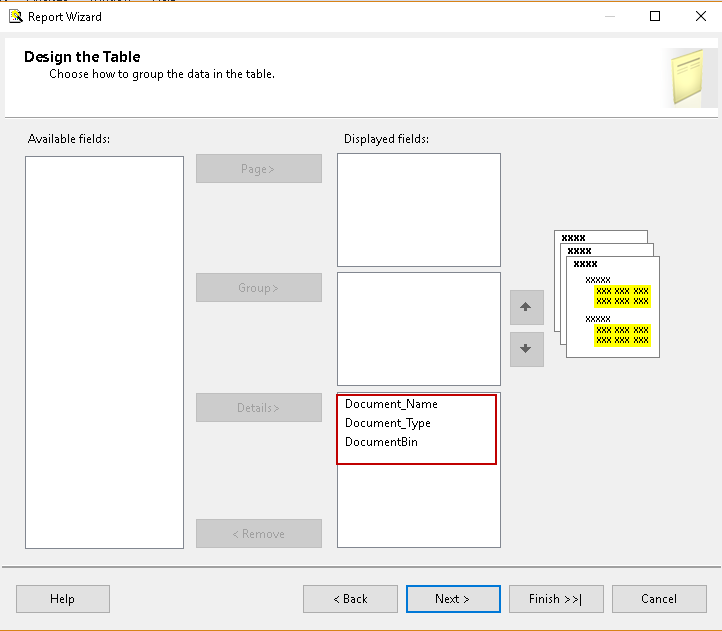Click the yellow notepad wizard icon
This screenshot has height=631, width=722.
(x=691, y=77)
